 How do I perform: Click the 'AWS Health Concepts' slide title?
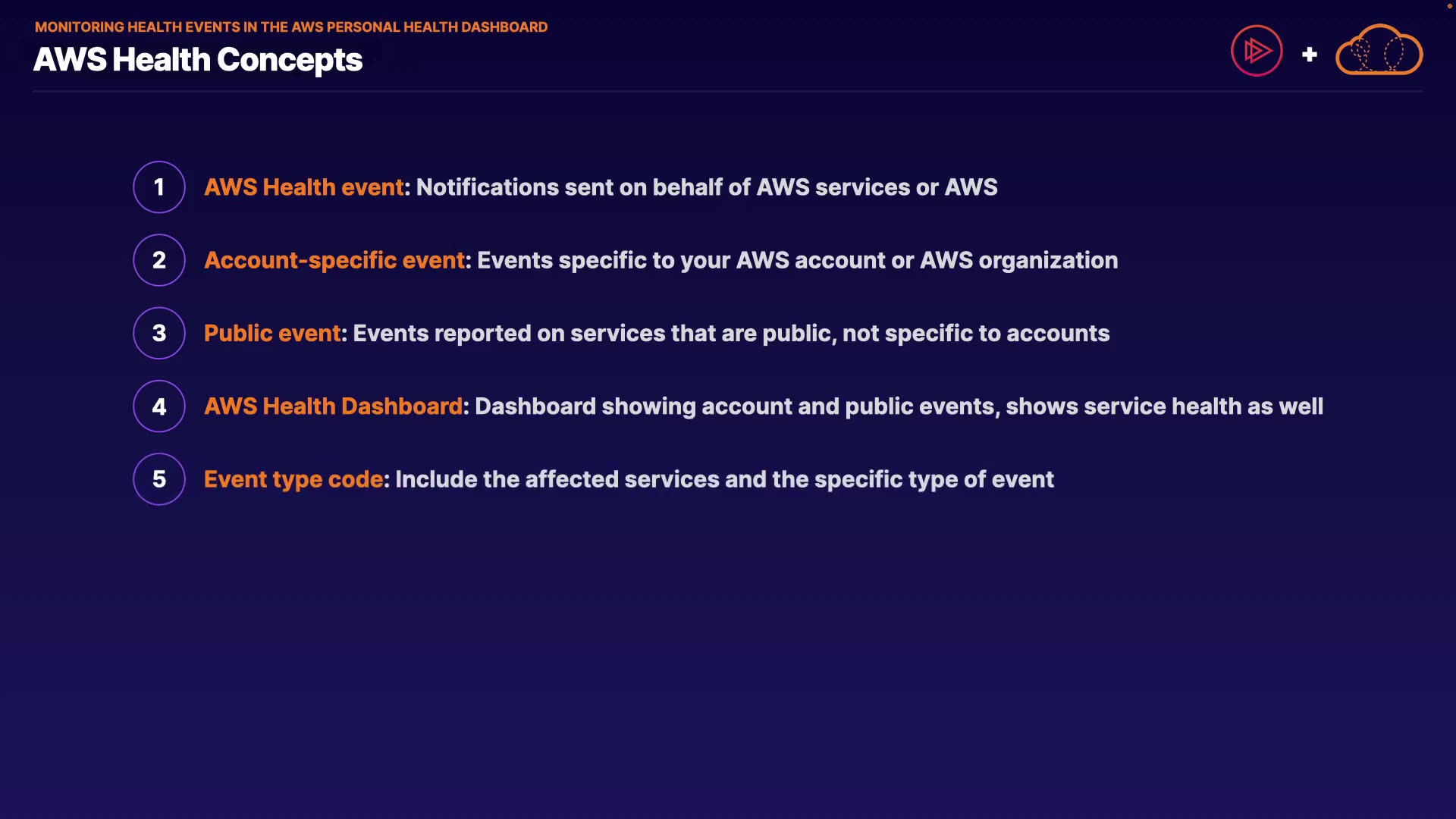tap(198, 60)
